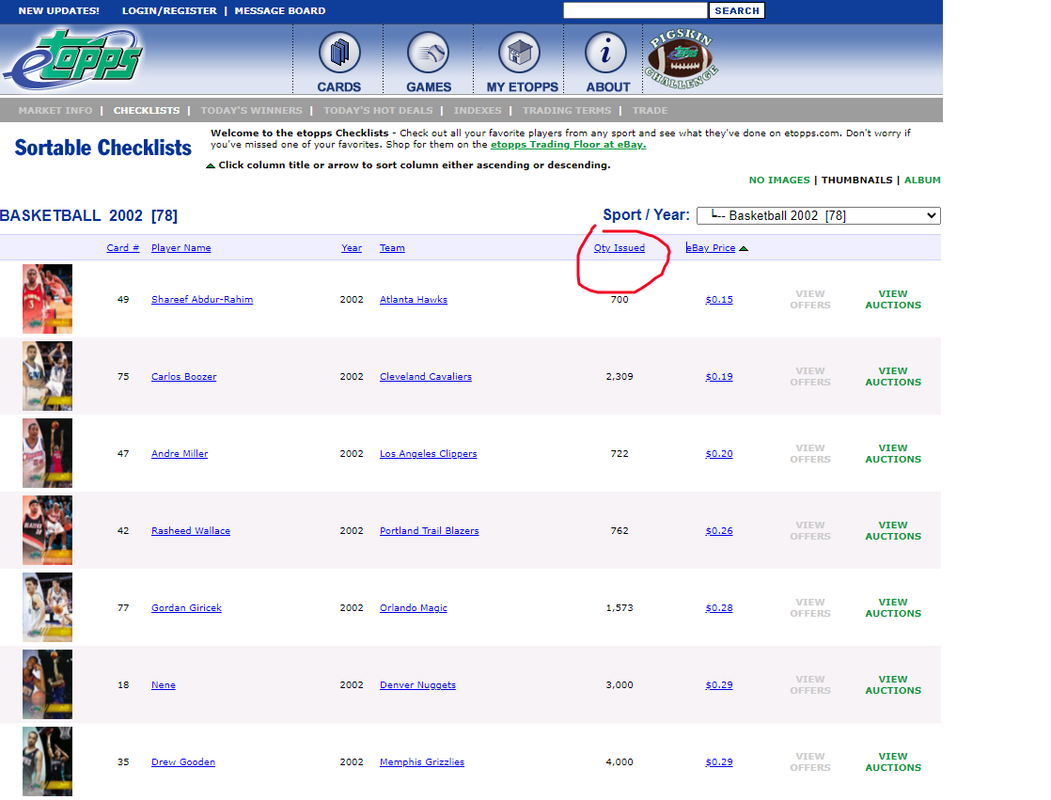This screenshot has height=800, width=1051.
Task: Switch to ALBUM view
Action: point(922,180)
